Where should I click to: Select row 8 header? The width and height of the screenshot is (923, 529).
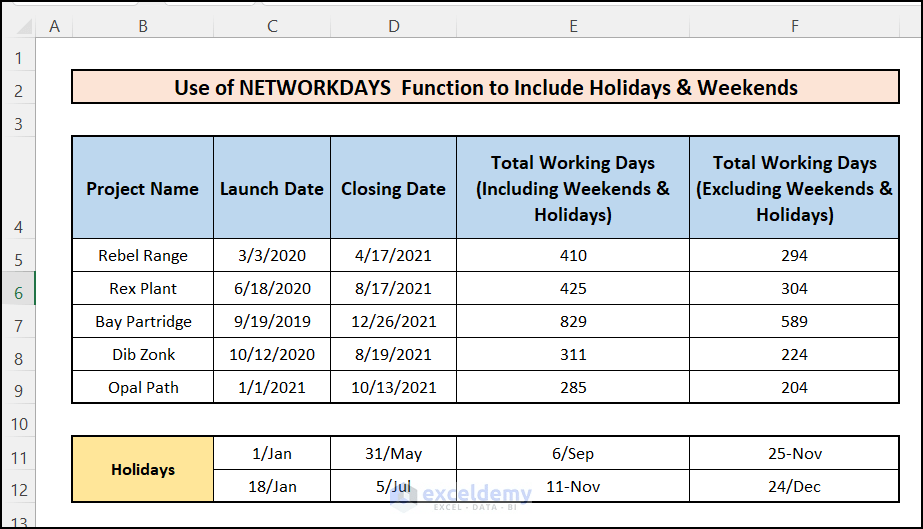click(x=18, y=354)
